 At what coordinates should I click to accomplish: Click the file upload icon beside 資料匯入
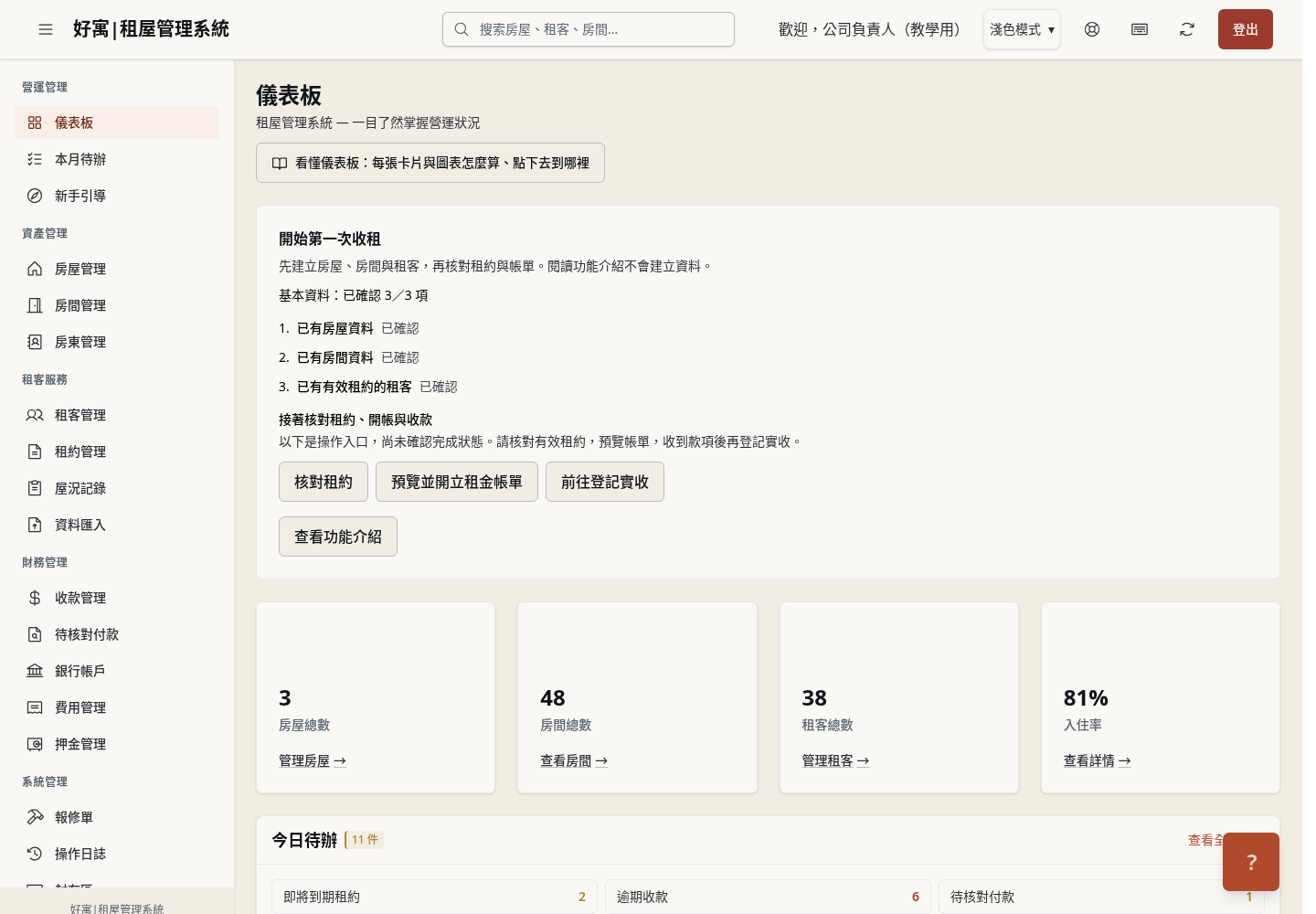(x=35, y=525)
